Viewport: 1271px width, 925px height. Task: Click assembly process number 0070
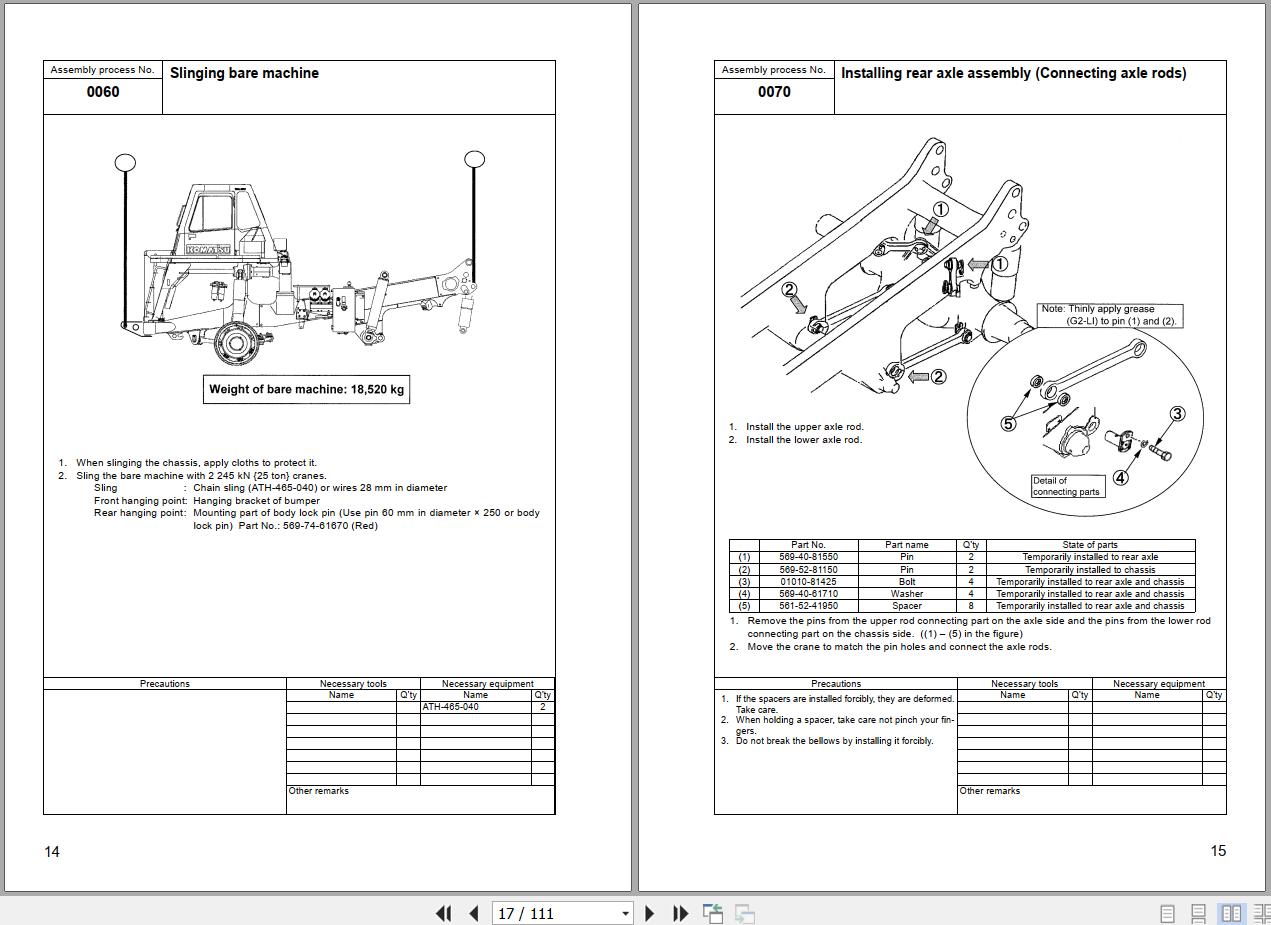774,92
